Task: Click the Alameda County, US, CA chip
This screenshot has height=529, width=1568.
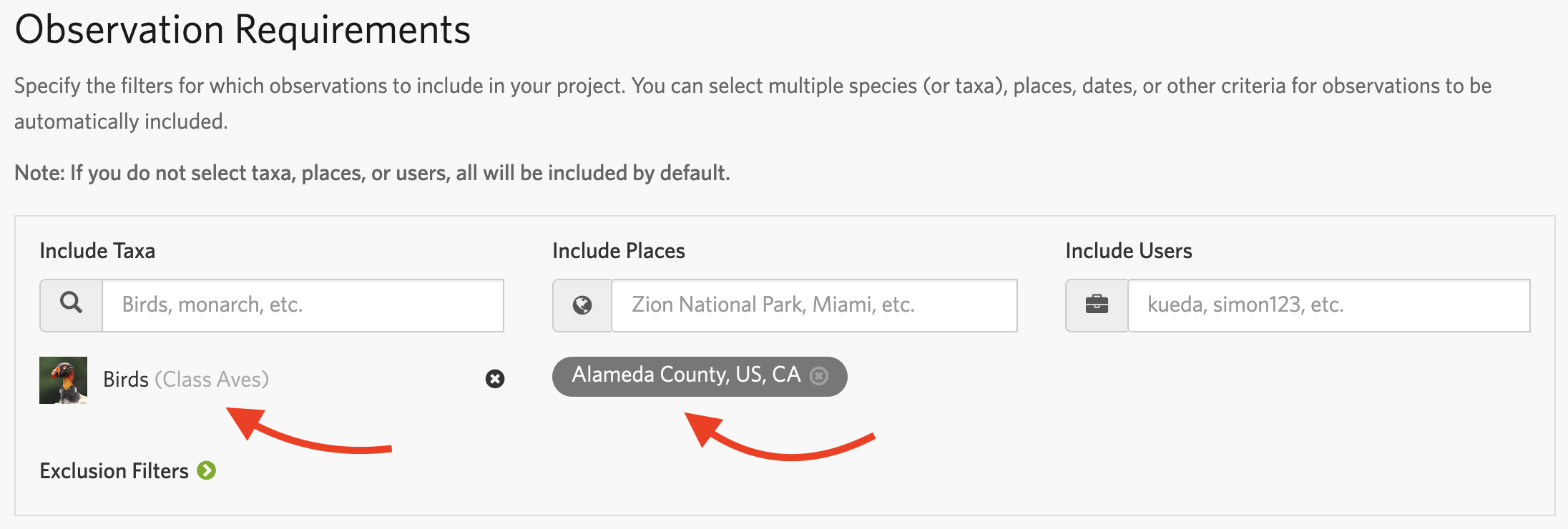Action: [x=685, y=375]
